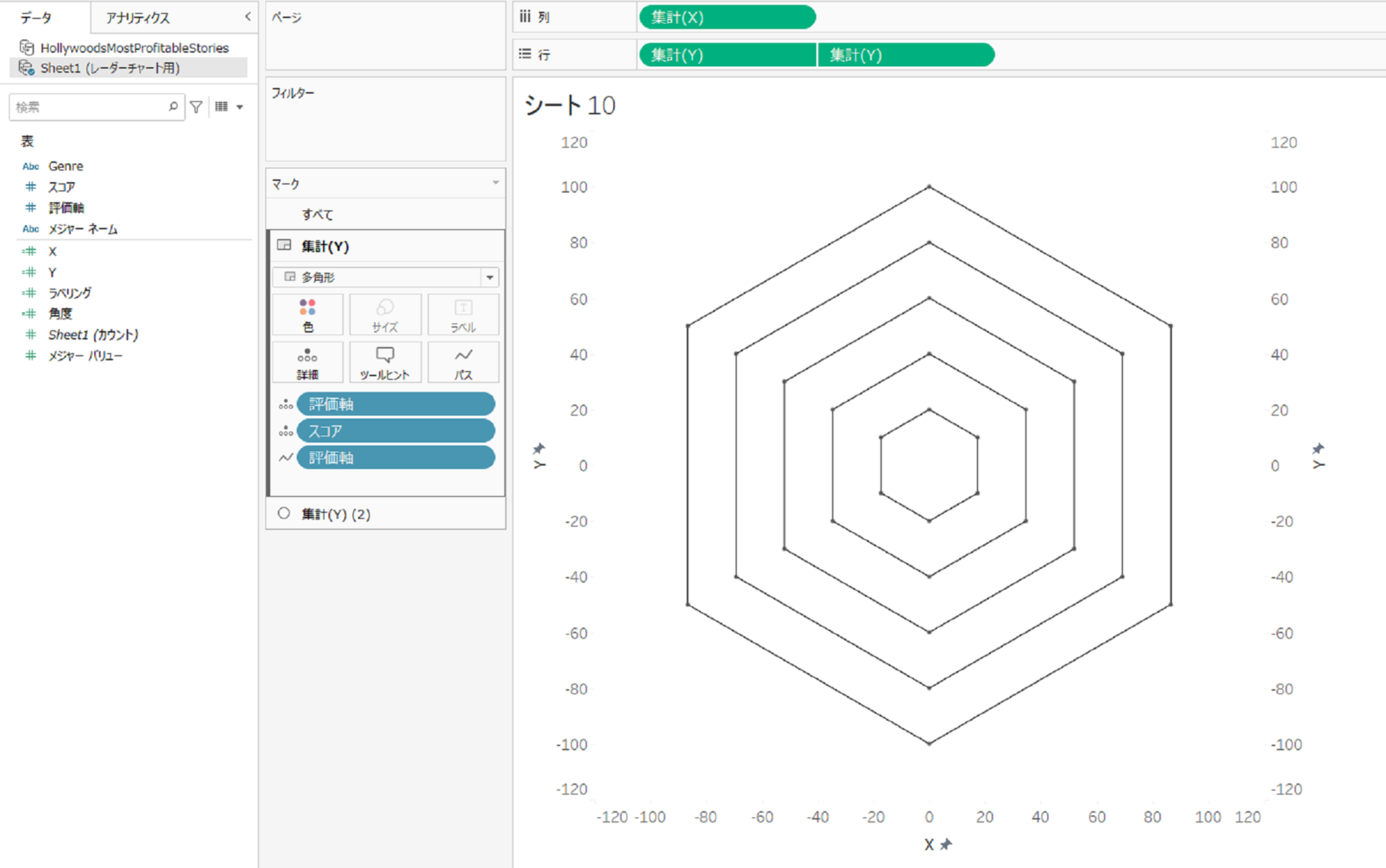The image size is (1386, 868).
Task: Open the Detail marks card
Action: [307, 363]
